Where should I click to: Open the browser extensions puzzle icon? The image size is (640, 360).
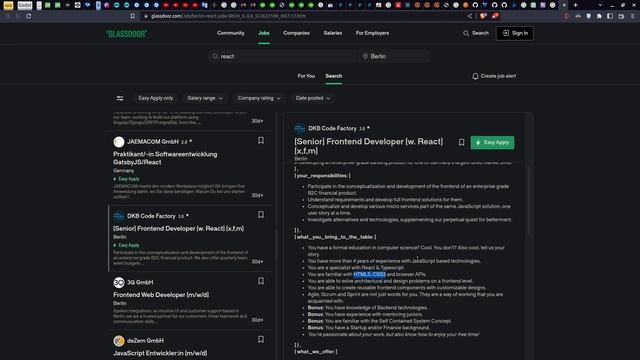pos(599,16)
